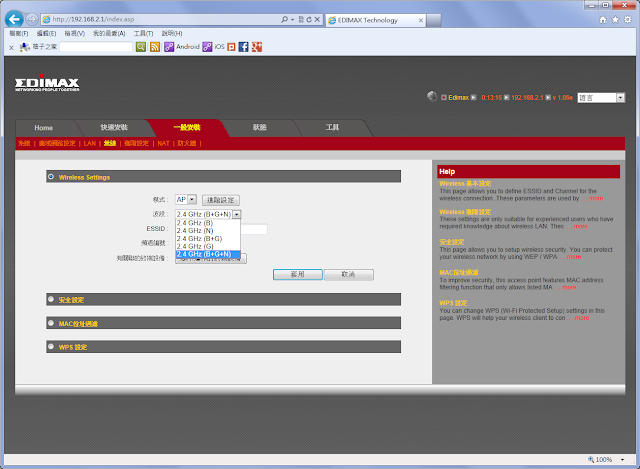Open favorites star icon
The width and height of the screenshot is (640, 469).
[615, 20]
